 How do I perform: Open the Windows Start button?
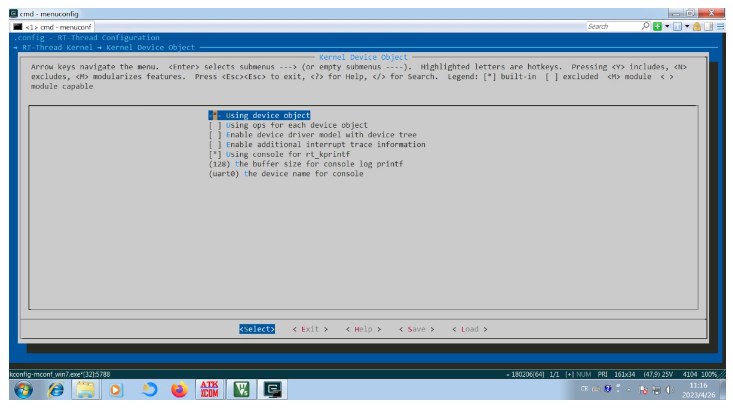tap(23, 389)
